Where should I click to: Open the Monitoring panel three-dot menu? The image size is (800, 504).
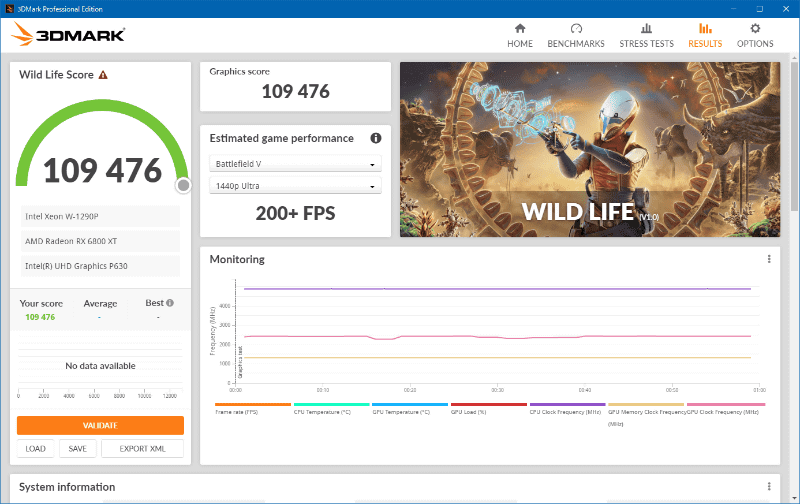[x=769, y=259]
